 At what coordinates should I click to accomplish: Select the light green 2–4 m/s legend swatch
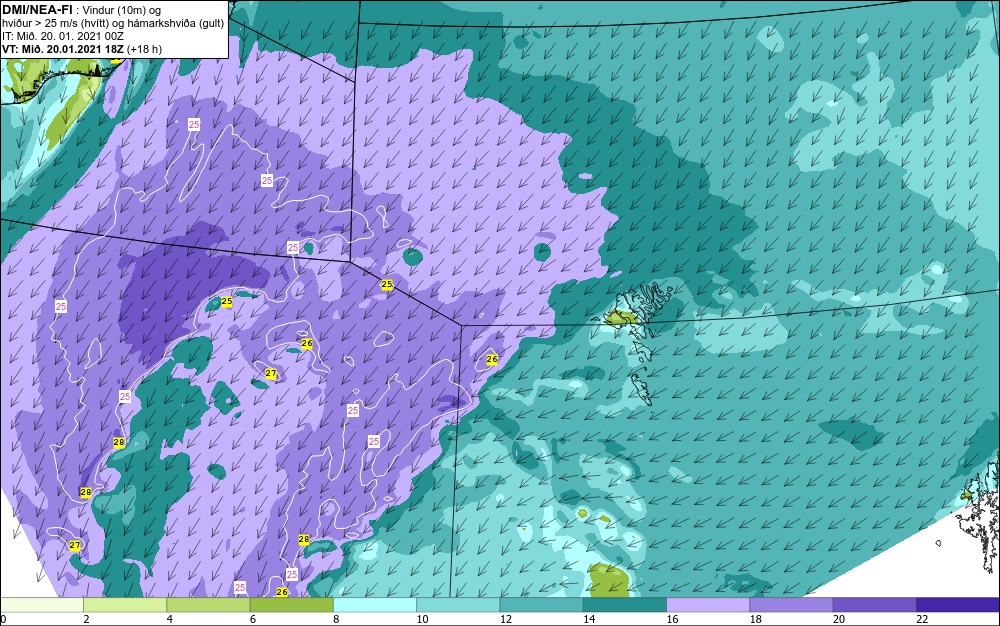click(x=125, y=604)
